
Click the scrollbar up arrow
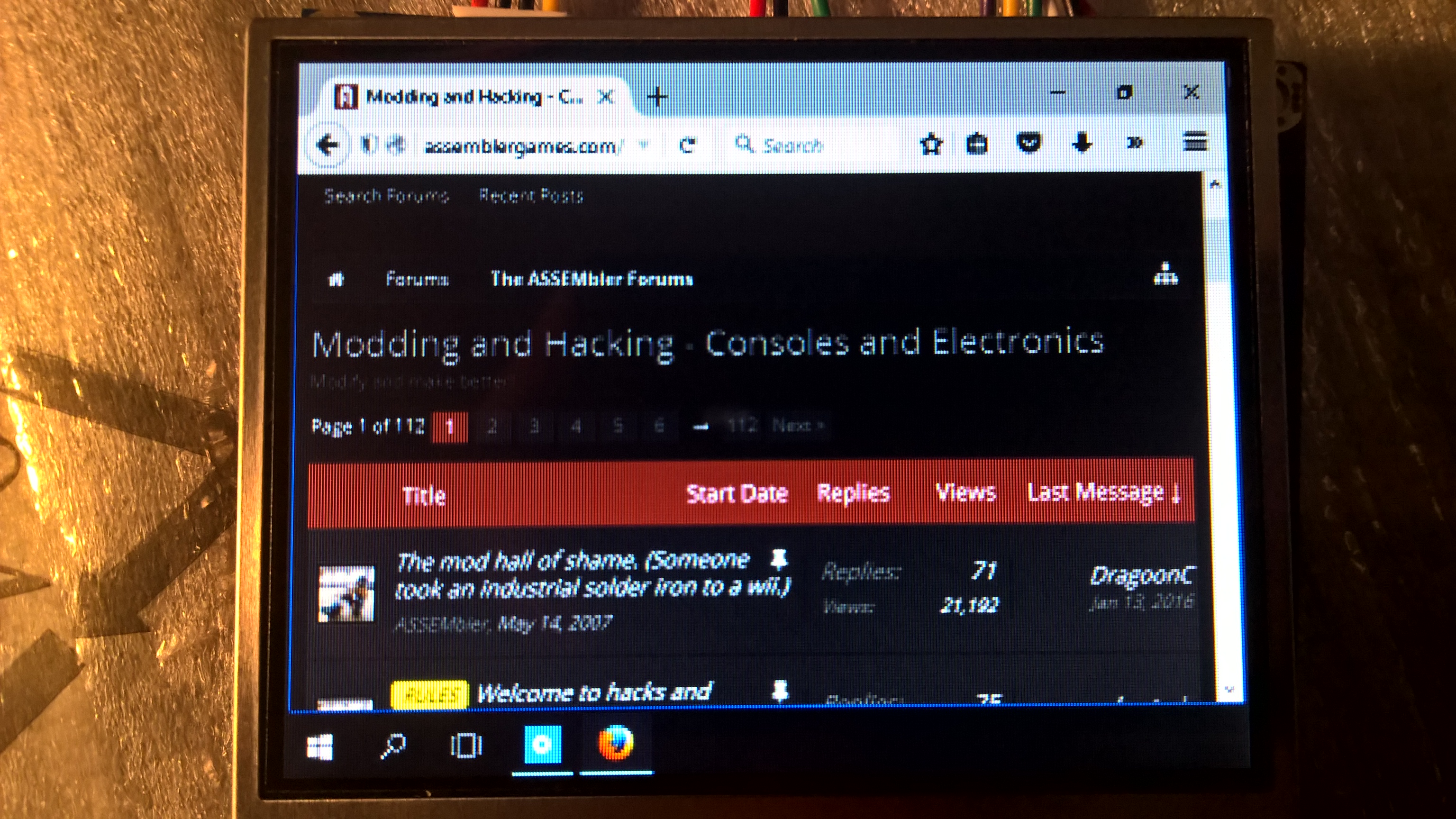pos(1216,184)
